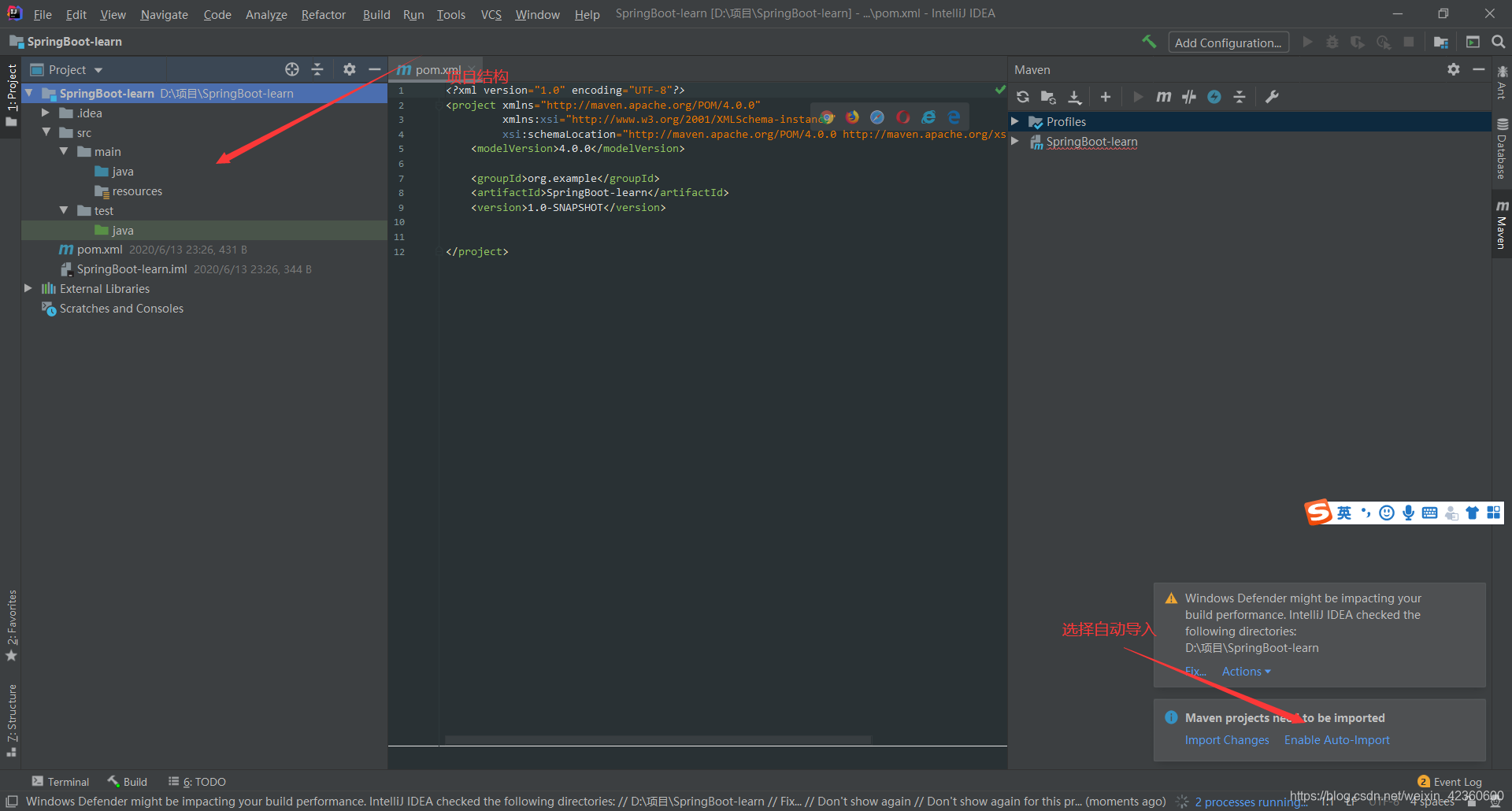Click Enable Auto-Import link

1336,740
